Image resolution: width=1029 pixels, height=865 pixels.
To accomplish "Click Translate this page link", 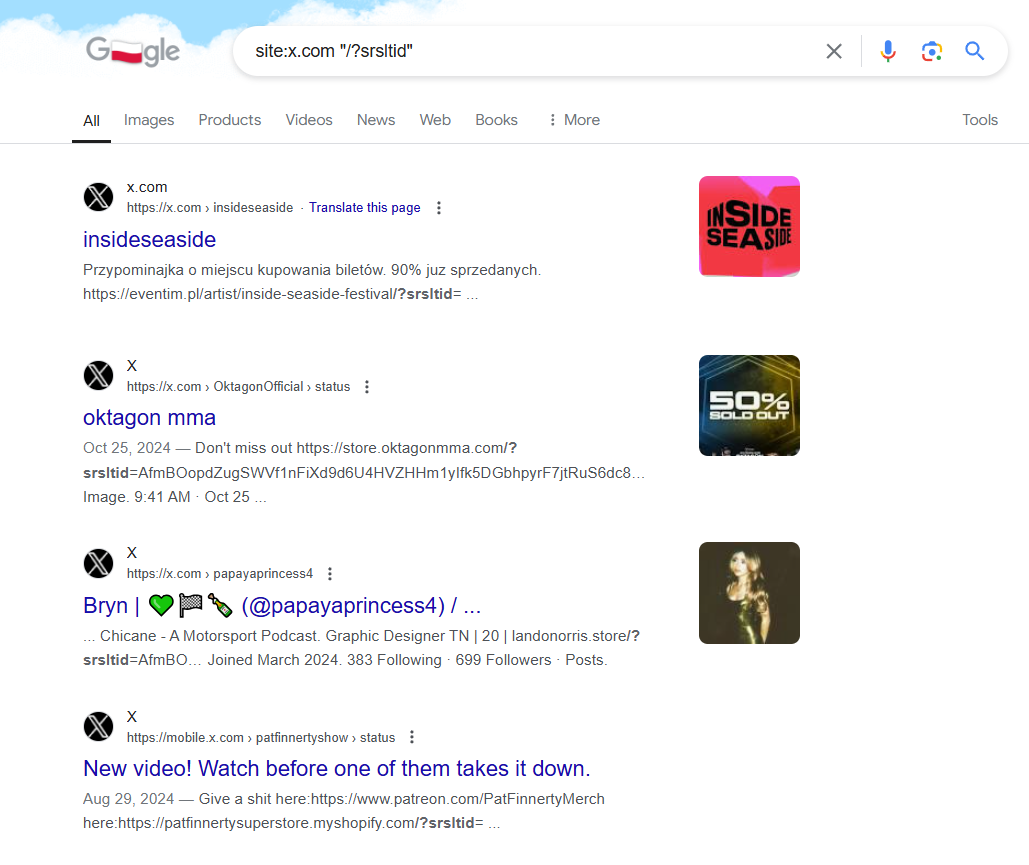I will coord(364,207).
